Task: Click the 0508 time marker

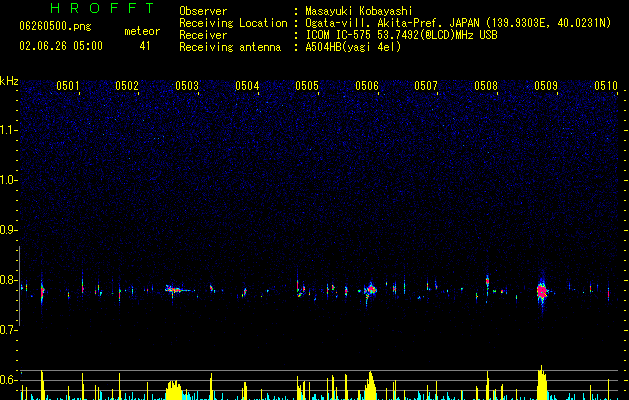Action: pyautogui.click(x=486, y=85)
